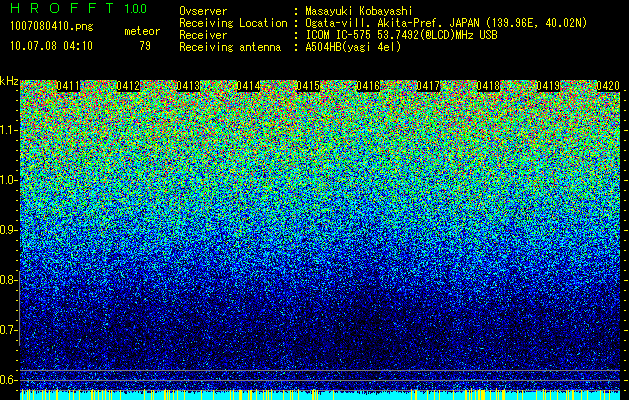Click the 0416 time marker
Screen dimensions: 629x400
click(x=368, y=86)
